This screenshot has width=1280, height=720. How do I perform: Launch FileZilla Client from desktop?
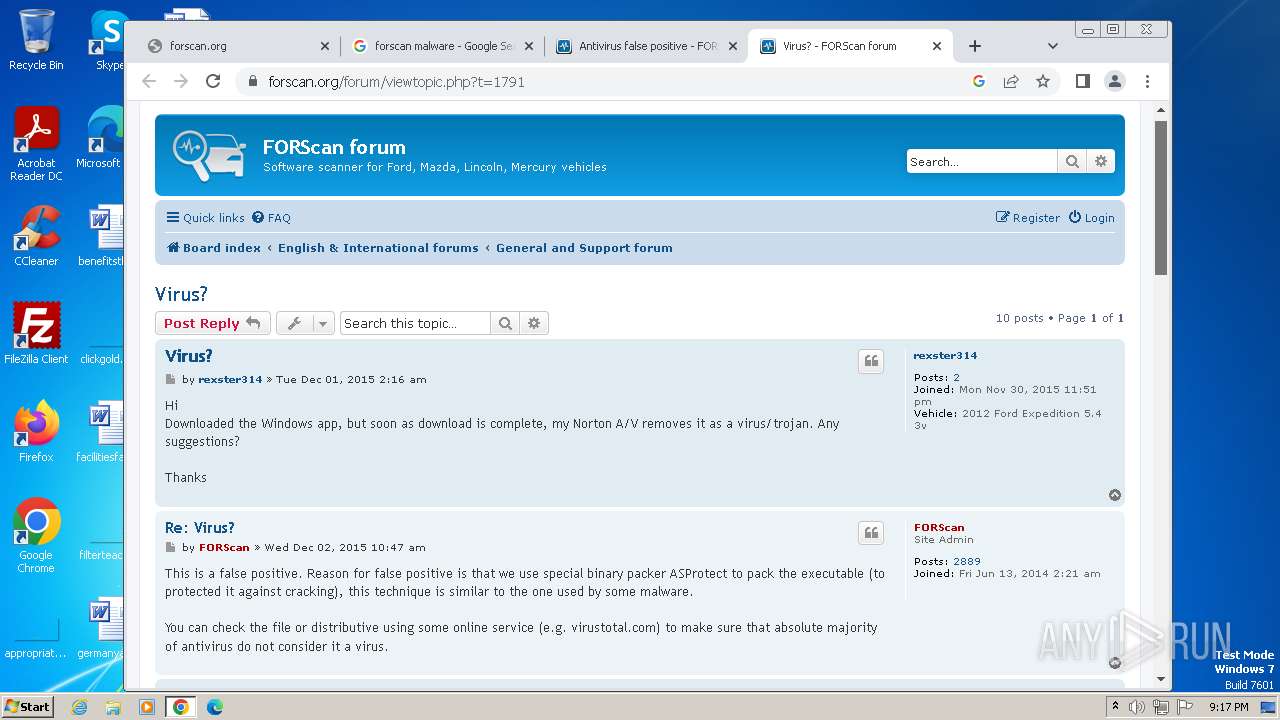pos(36,333)
